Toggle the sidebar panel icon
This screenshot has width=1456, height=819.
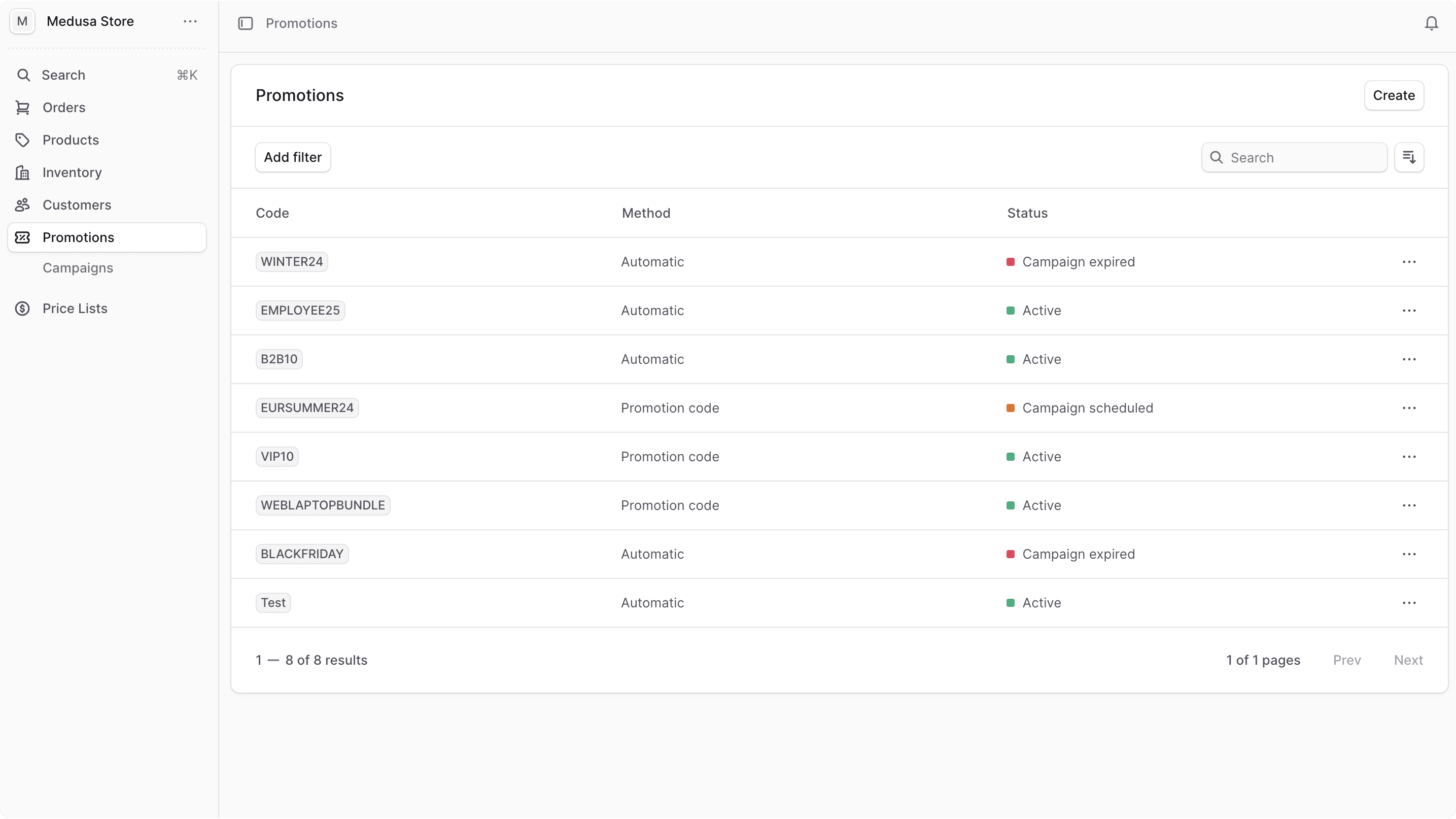pyautogui.click(x=246, y=23)
